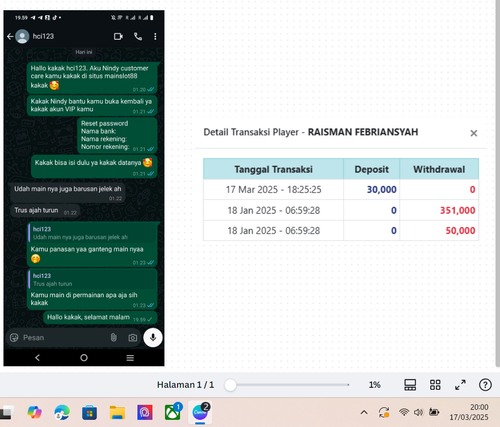
Task: Click the sync status tray icon
Action: [x=384, y=413]
